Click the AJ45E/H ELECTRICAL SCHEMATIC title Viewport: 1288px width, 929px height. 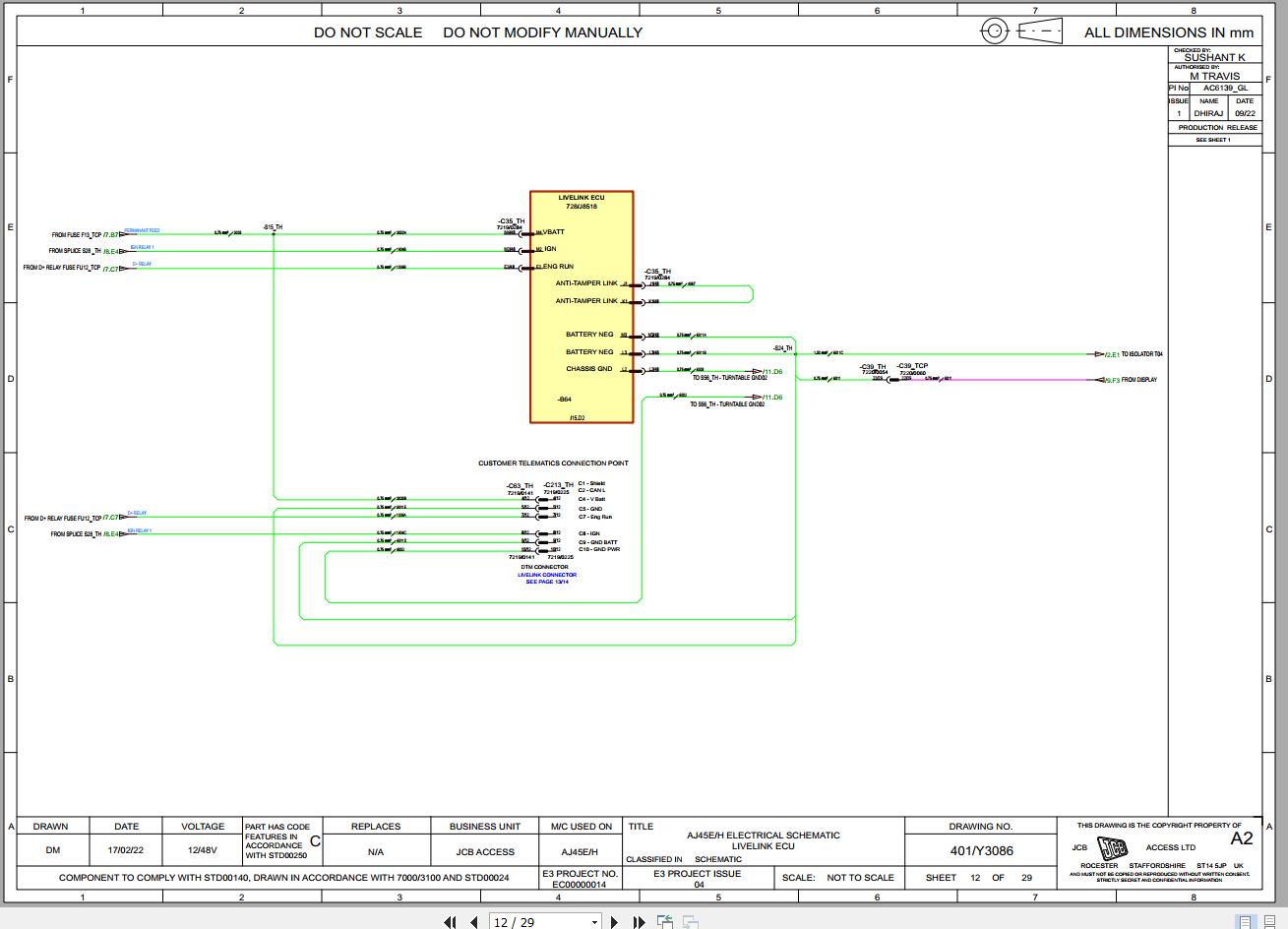(764, 835)
